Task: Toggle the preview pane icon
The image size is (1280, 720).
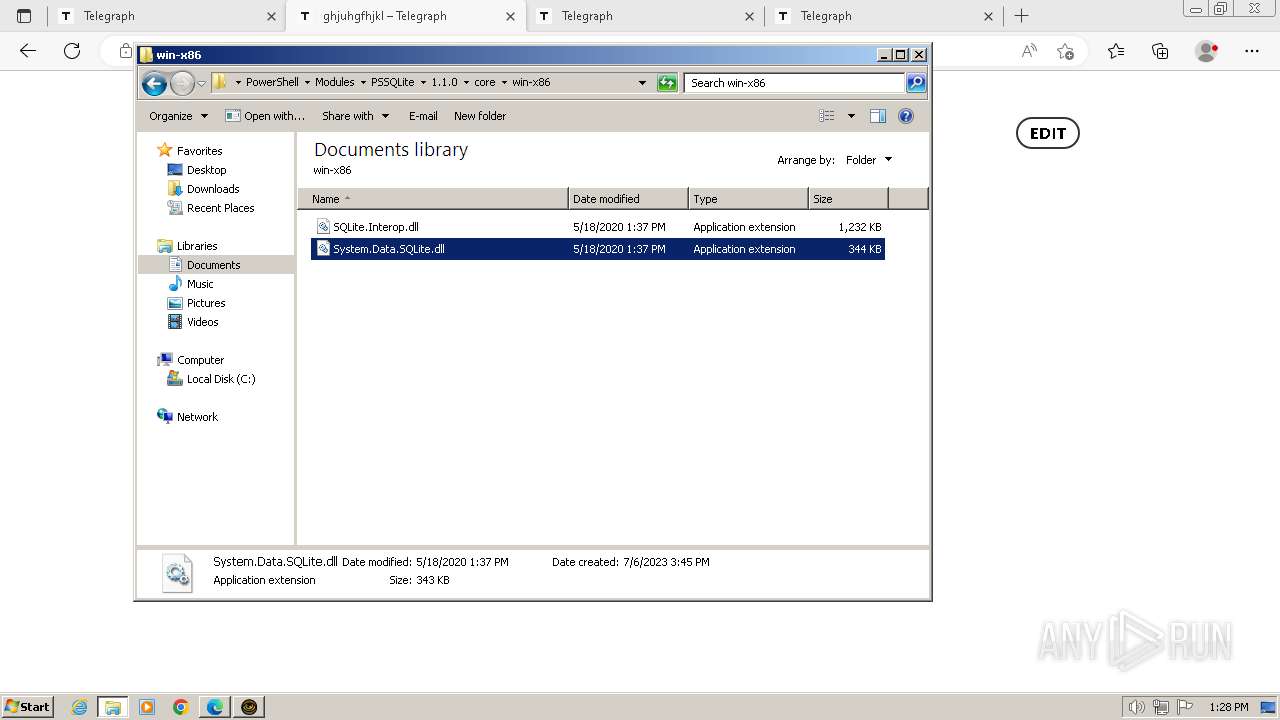Action: coord(878,116)
